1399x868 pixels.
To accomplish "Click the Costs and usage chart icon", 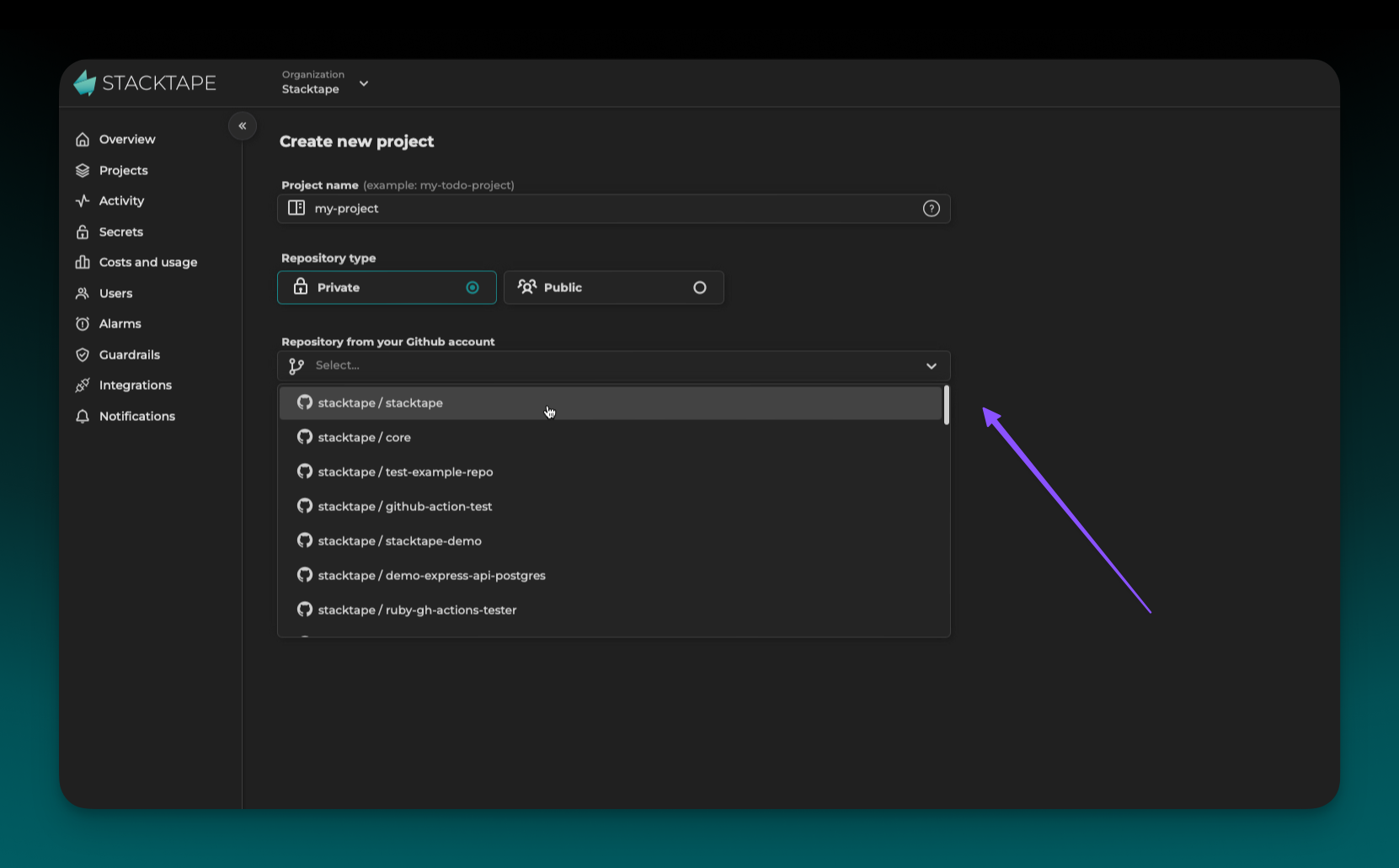I will [83, 262].
